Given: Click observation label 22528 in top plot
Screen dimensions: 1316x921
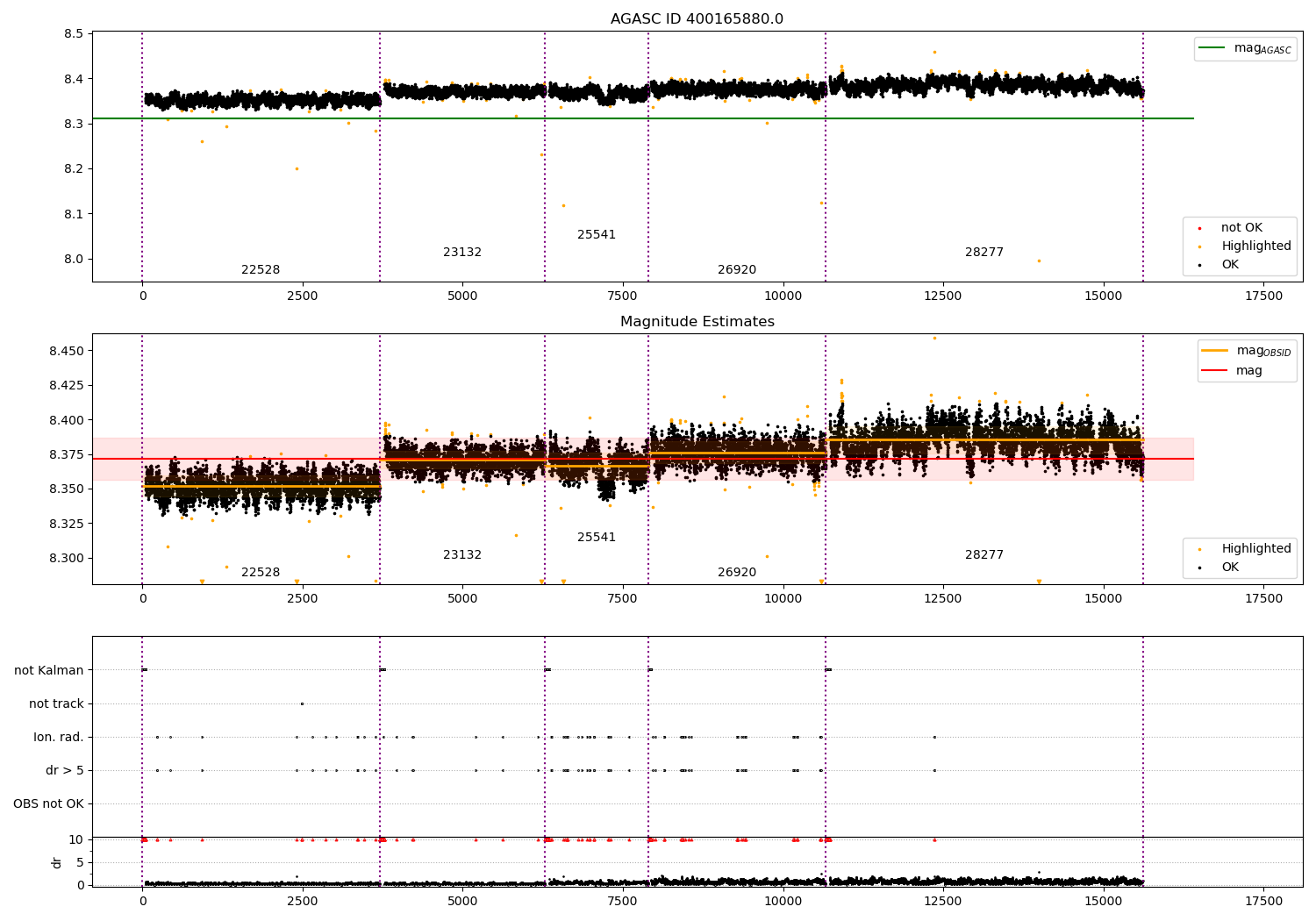Looking at the screenshot, I should pyautogui.click(x=261, y=270).
